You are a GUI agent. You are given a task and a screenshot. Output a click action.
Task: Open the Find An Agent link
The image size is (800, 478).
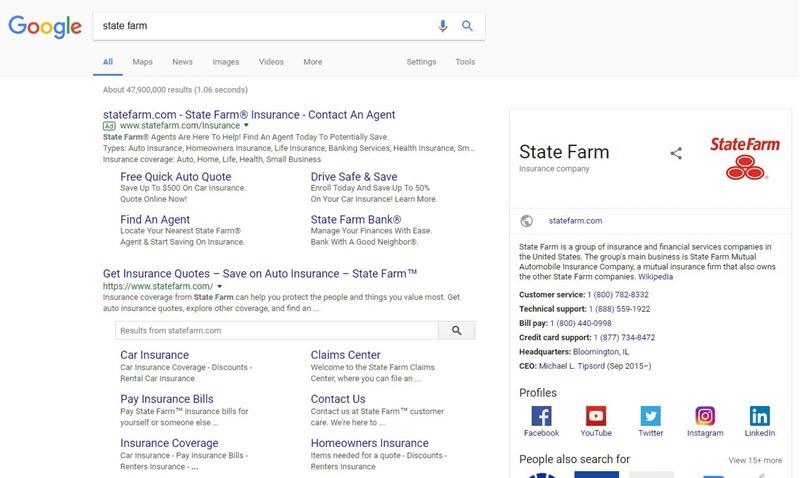[x=155, y=219]
